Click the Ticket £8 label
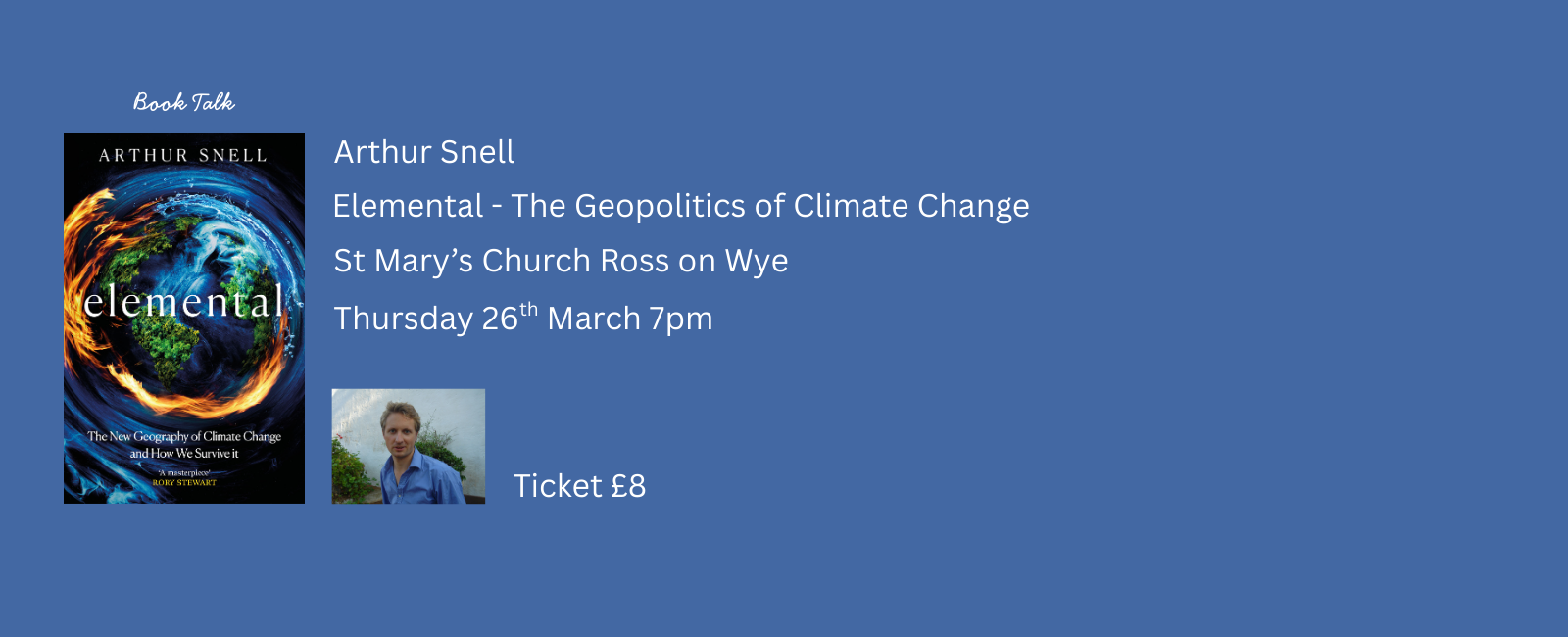The width and height of the screenshot is (1568, 637). (x=579, y=486)
